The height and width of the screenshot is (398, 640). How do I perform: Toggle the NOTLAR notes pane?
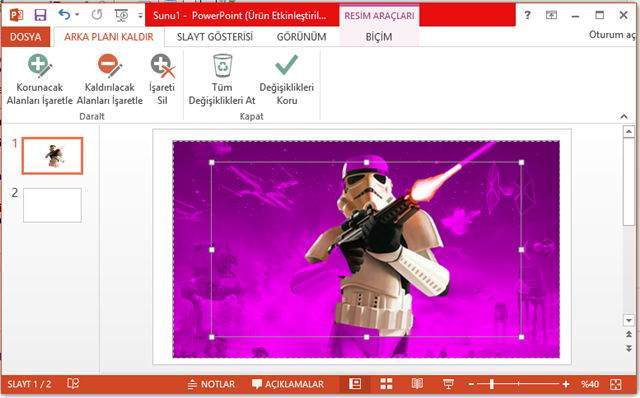(x=211, y=384)
